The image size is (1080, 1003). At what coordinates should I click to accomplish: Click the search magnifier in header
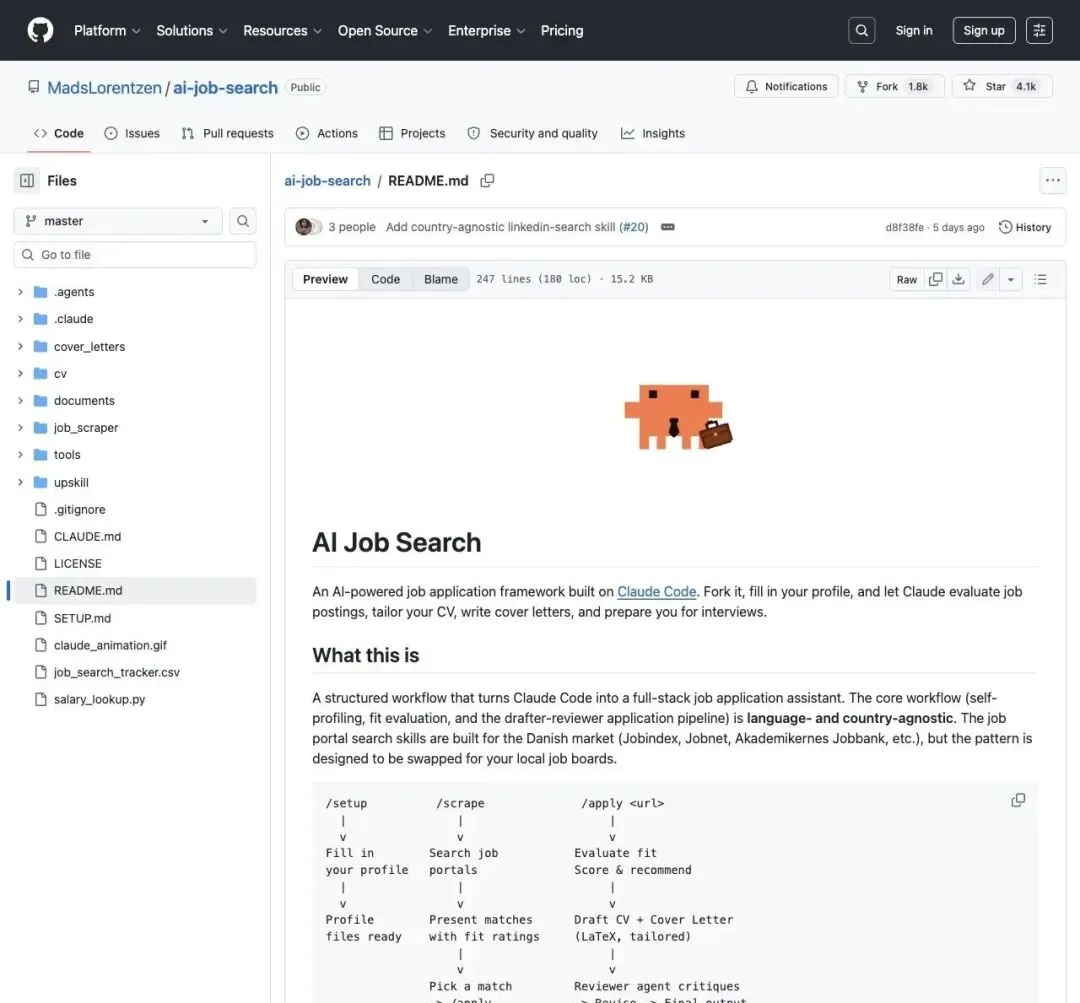(861, 30)
